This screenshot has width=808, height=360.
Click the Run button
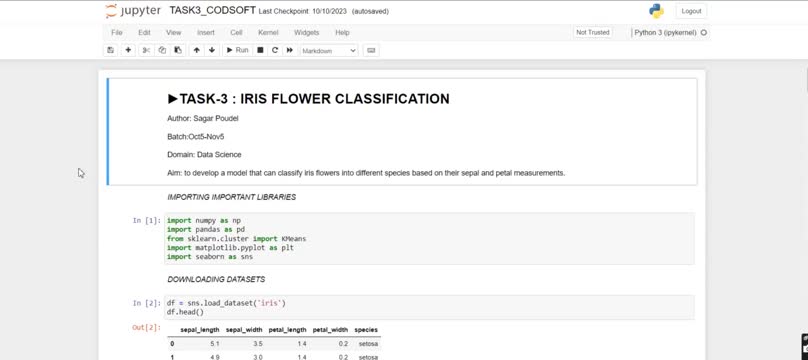click(238, 50)
